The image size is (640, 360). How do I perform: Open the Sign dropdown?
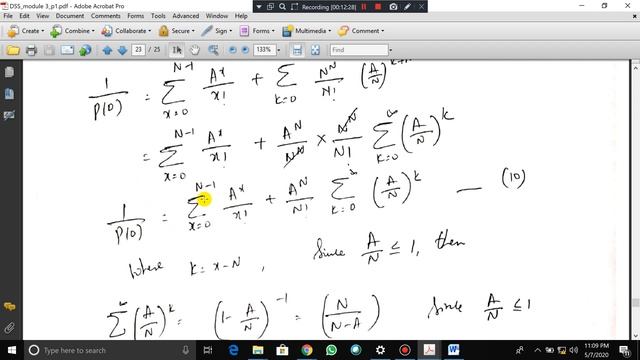(217, 31)
